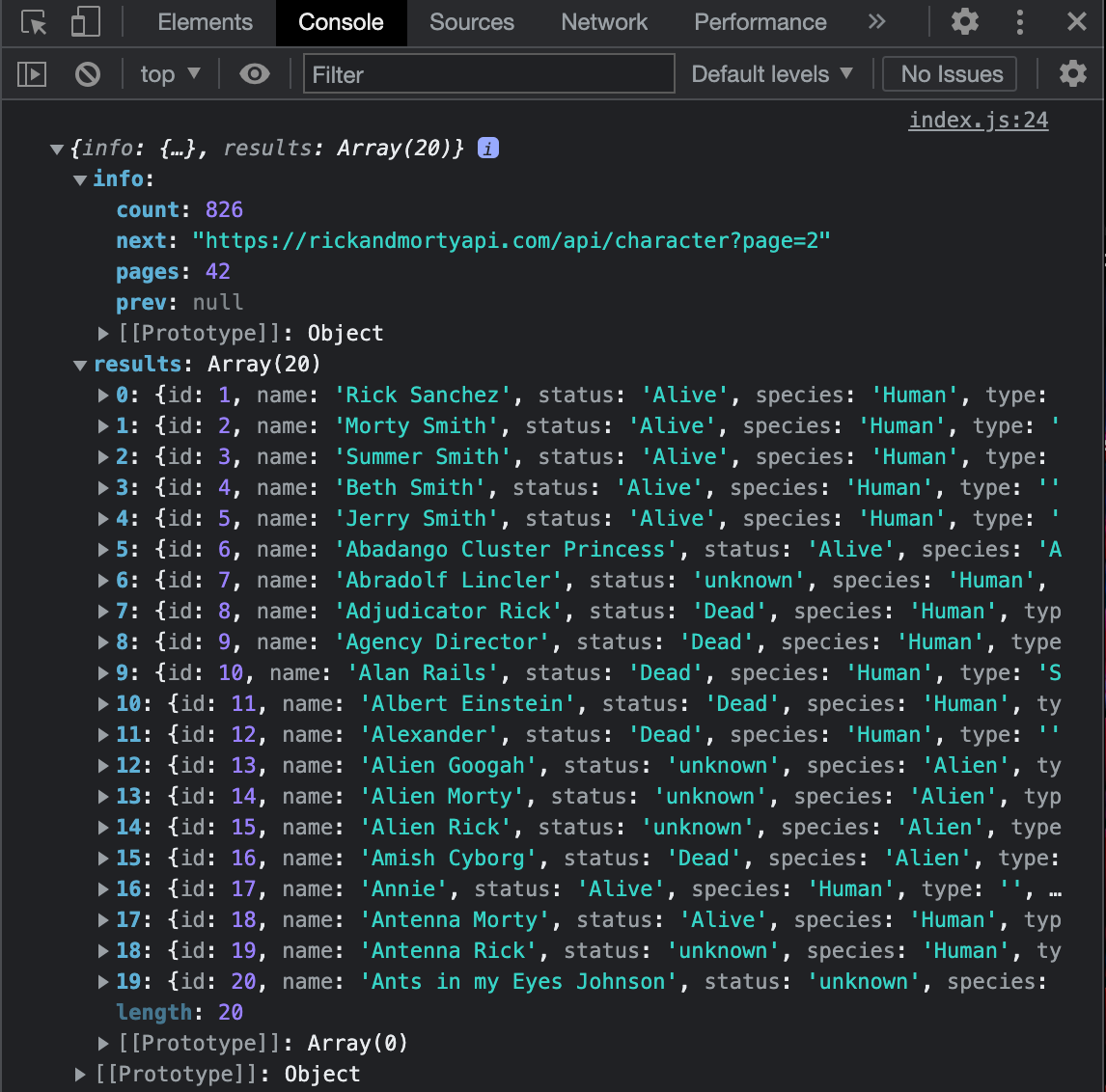Expand result 4 Jerry Smith
The image size is (1106, 1092).
[103, 518]
